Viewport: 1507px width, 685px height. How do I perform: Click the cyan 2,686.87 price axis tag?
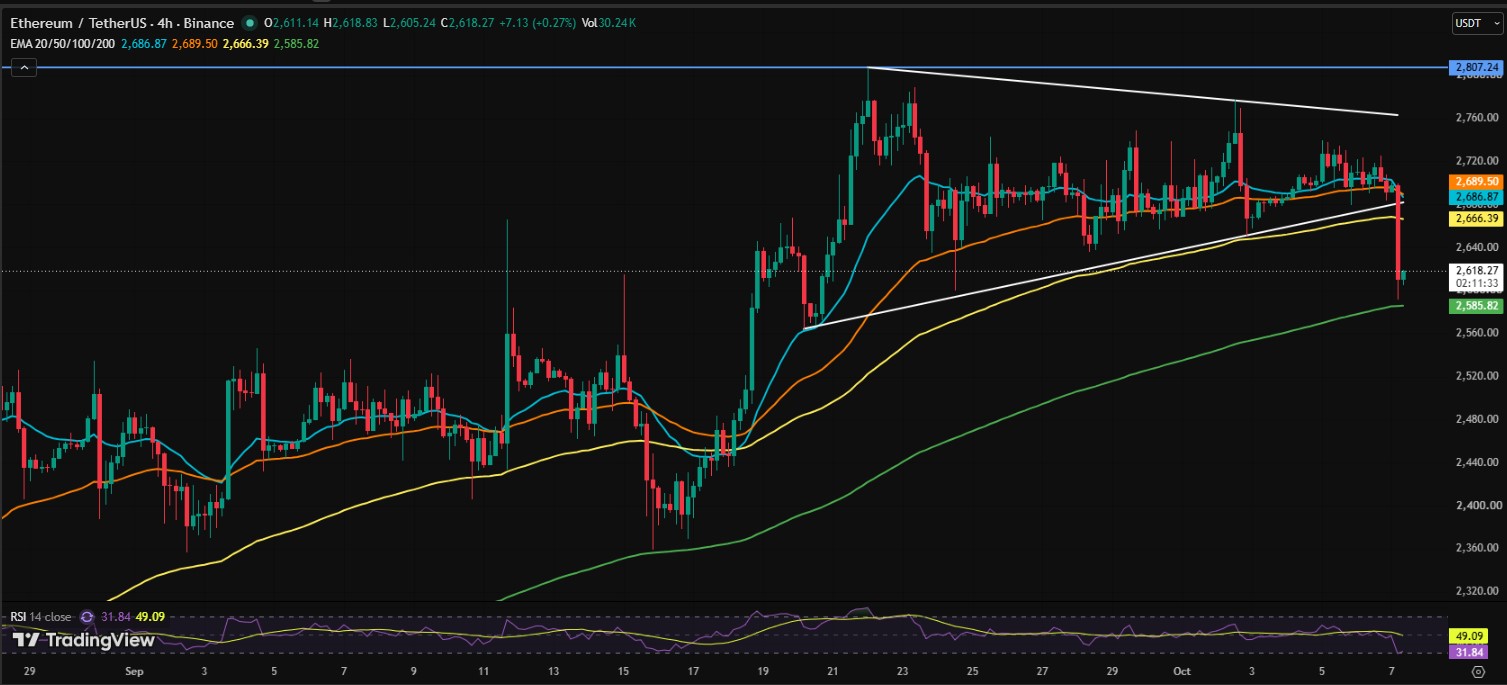click(x=1476, y=197)
